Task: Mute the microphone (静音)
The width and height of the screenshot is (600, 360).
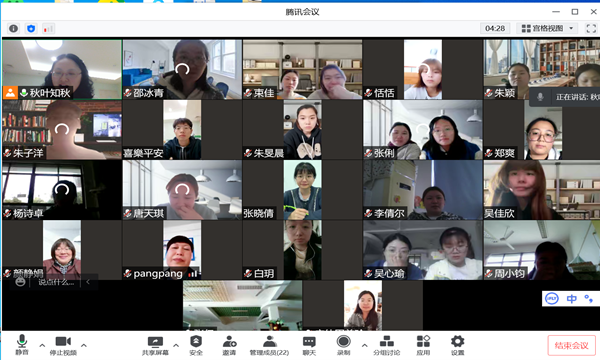Action: [22, 344]
